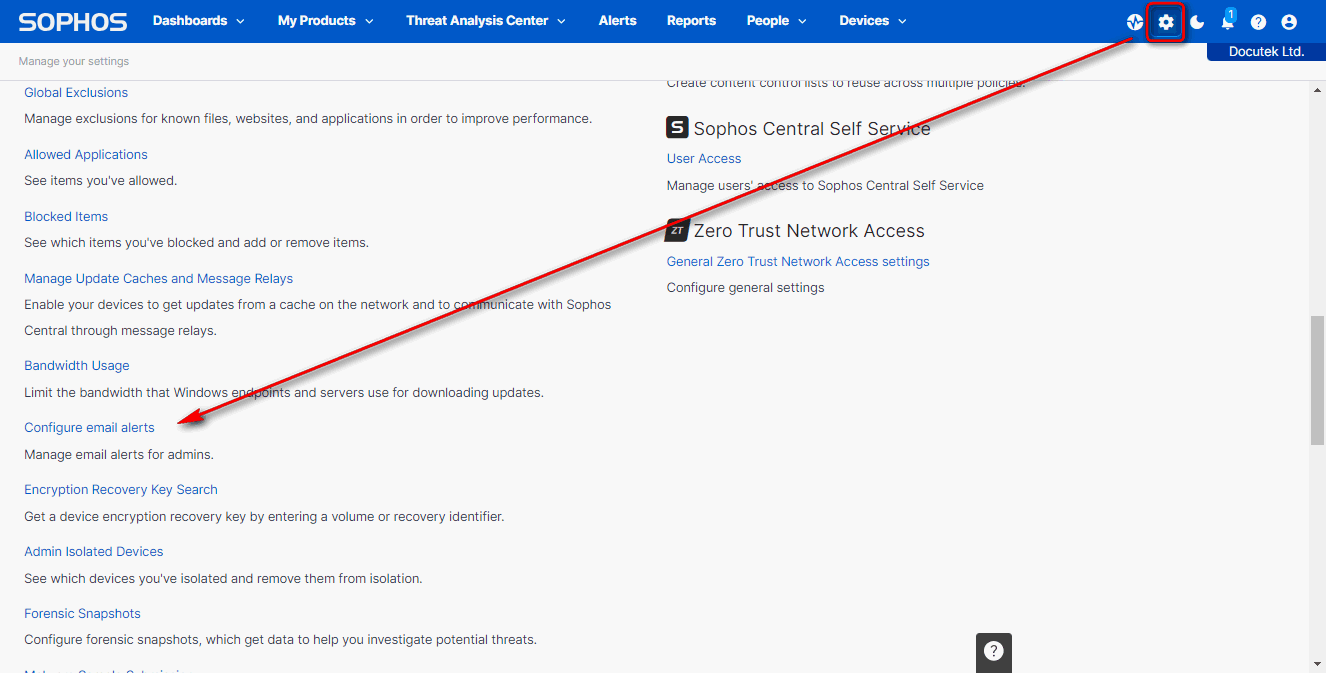Click 'Manage exclusions for known files' text
Viewport: 1326px width, 673px height.
(308, 118)
